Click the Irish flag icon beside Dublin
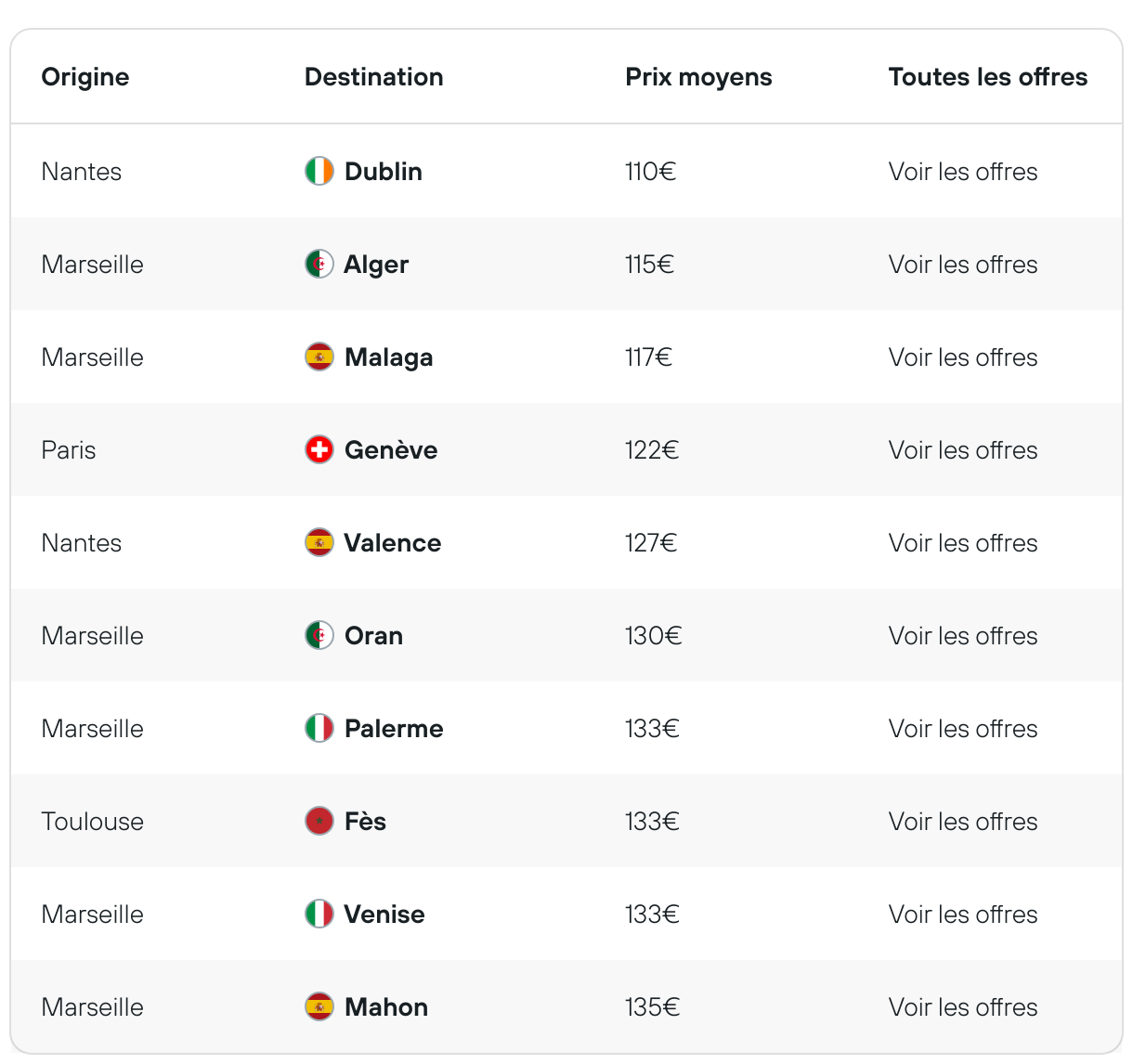This screenshot has width=1133, height=1064. click(x=319, y=171)
